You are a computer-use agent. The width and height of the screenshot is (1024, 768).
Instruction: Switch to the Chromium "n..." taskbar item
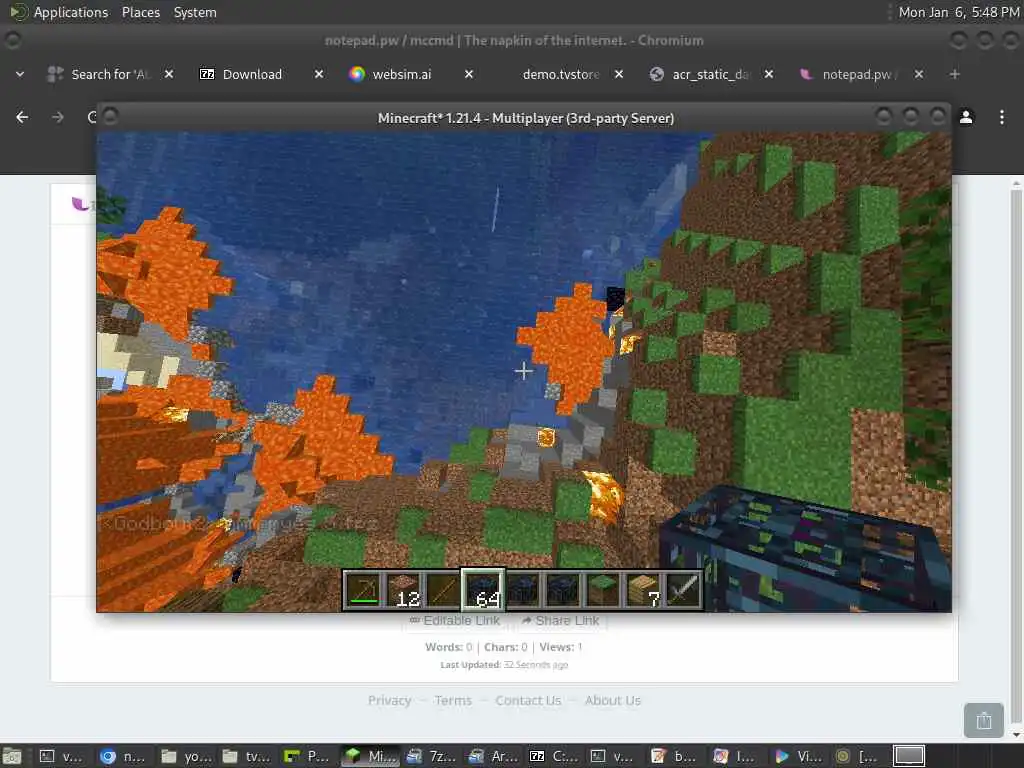pos(123,756)
